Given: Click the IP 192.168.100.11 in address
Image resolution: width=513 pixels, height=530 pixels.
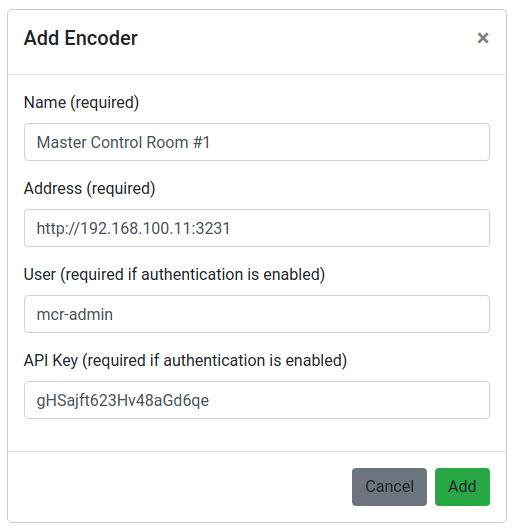Looking at the screenshot, I should (x=136, y=228).
